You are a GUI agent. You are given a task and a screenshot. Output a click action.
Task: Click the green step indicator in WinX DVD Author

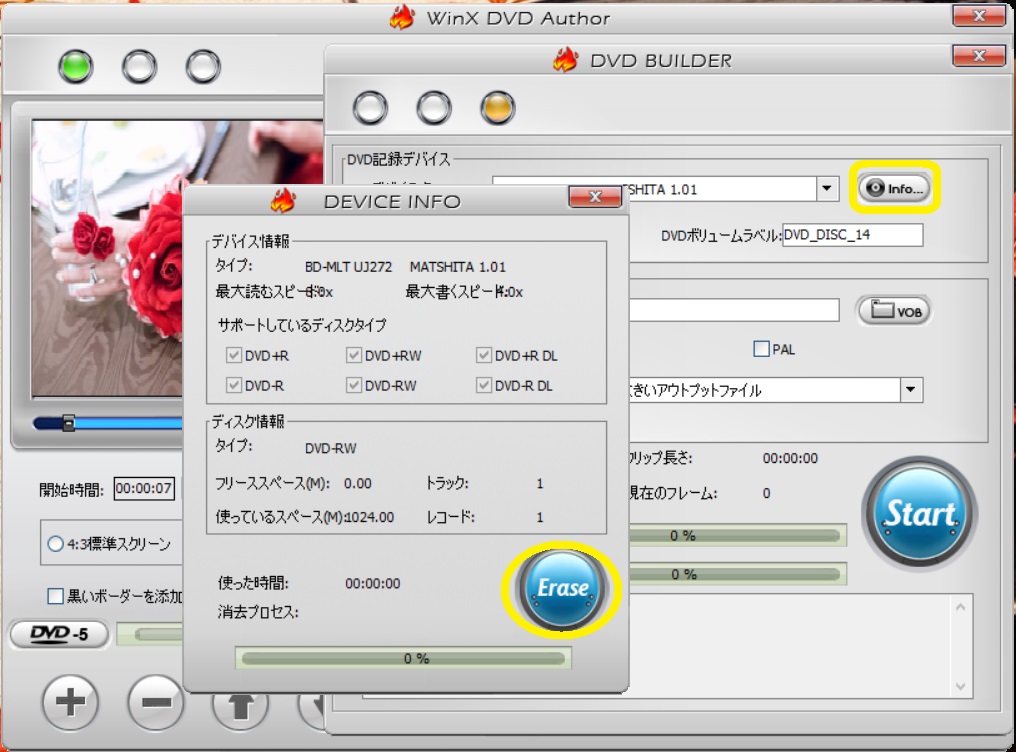[76, 66]
